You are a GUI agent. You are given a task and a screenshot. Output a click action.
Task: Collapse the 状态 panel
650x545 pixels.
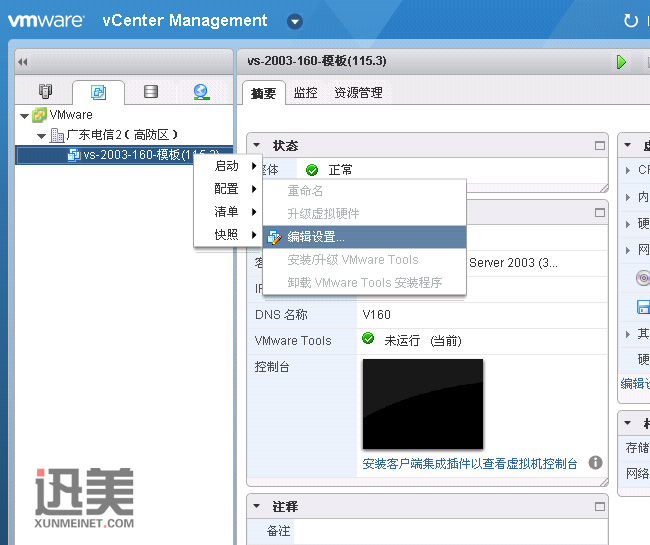257,145
